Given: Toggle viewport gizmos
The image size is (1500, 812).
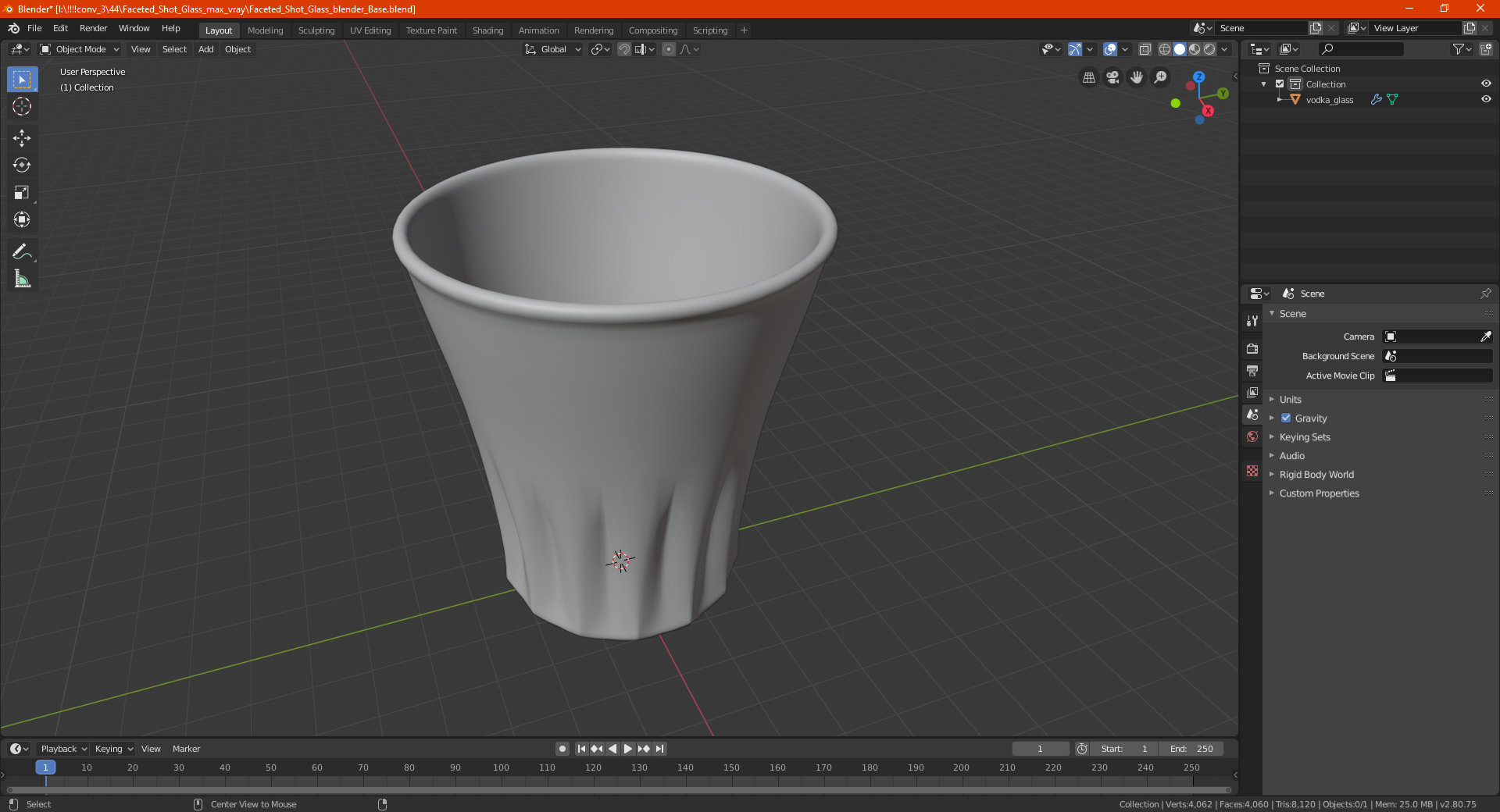Looking at the screenshot, I should (1075, 49).
